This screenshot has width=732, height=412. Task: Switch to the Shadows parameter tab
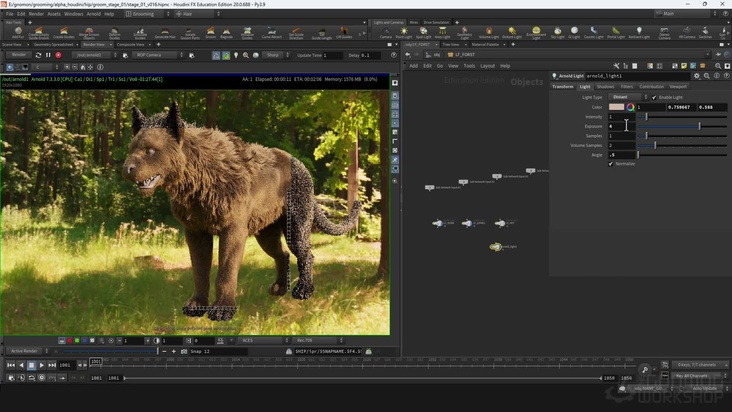pyautogui.click(x=605, y=86)
